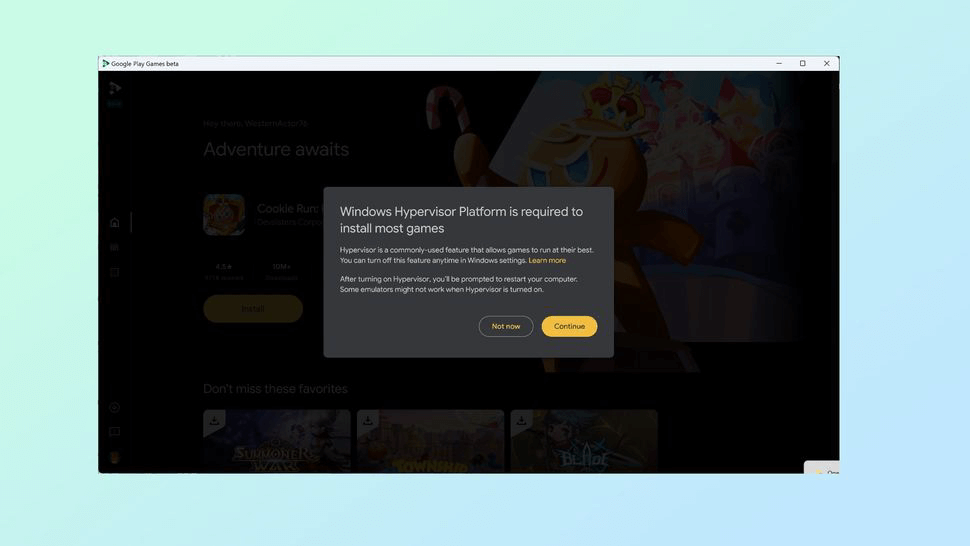The width and height of the screenshot is (970, 546).
Task: Maximize the Google Play Games window
Action: 802,63
